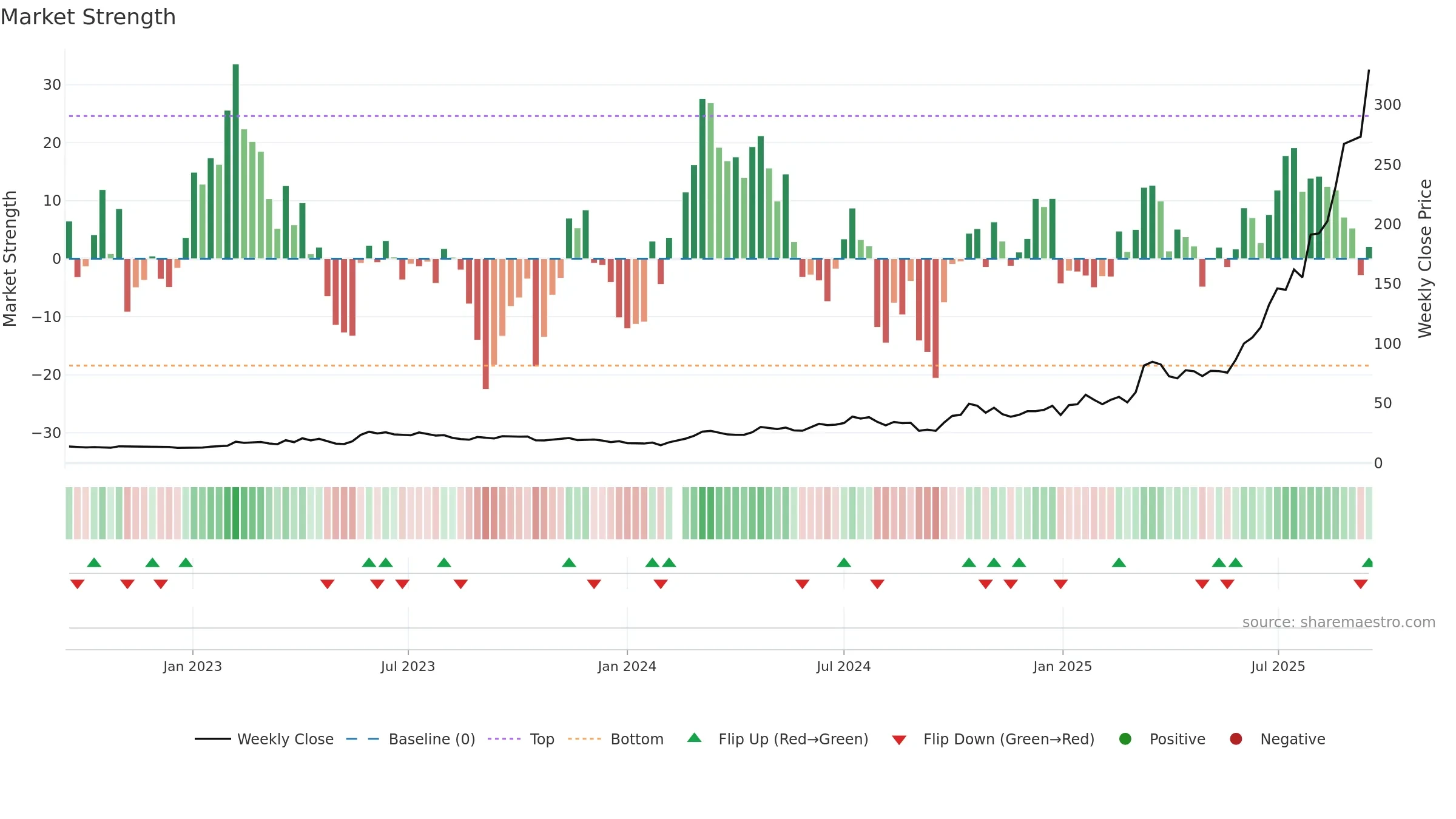
Task: Toggle the Baseline (0) legend entry
Action: [x=410, y=739]
